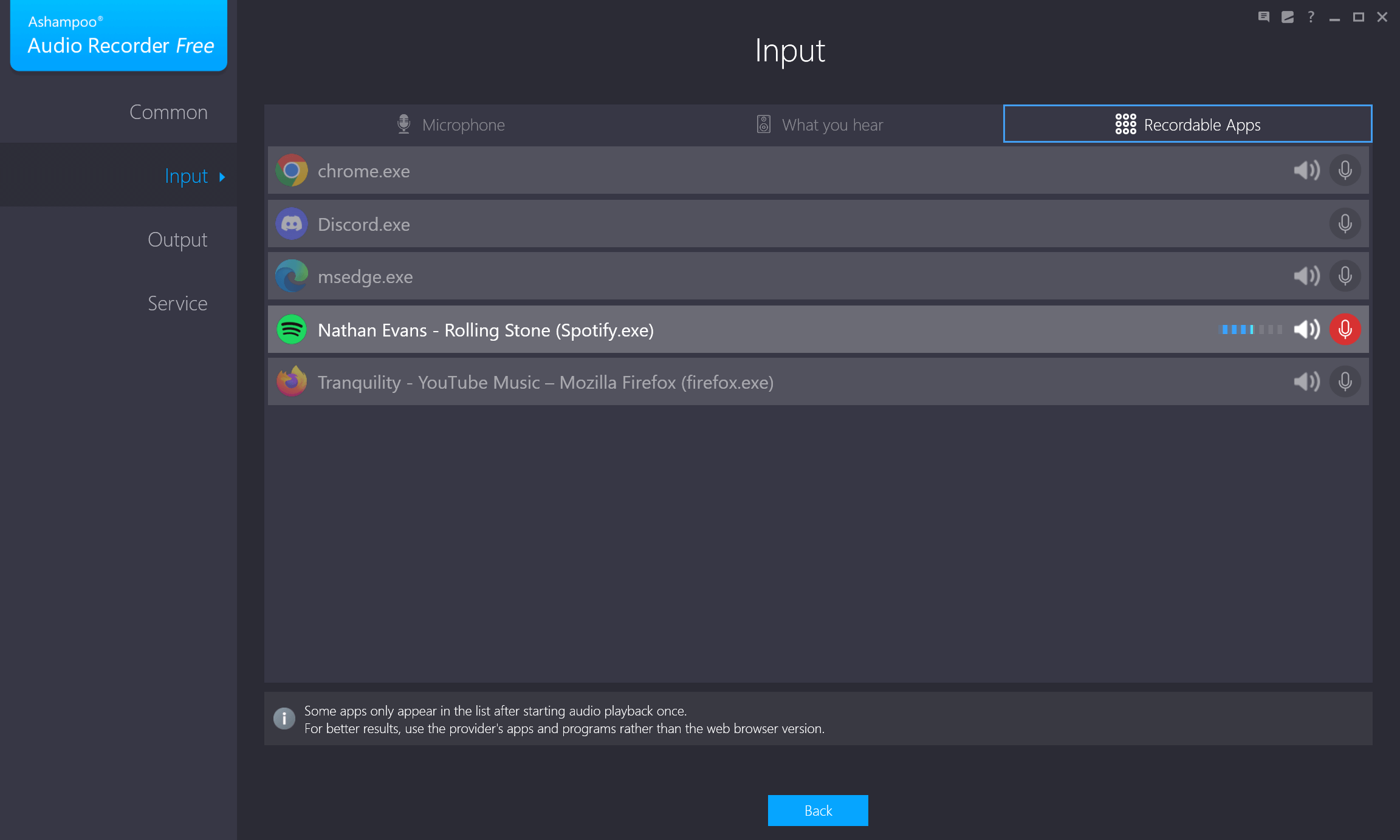Click the Spotify icon in the app list
The image size is (1400, 840).
(292, 329)
